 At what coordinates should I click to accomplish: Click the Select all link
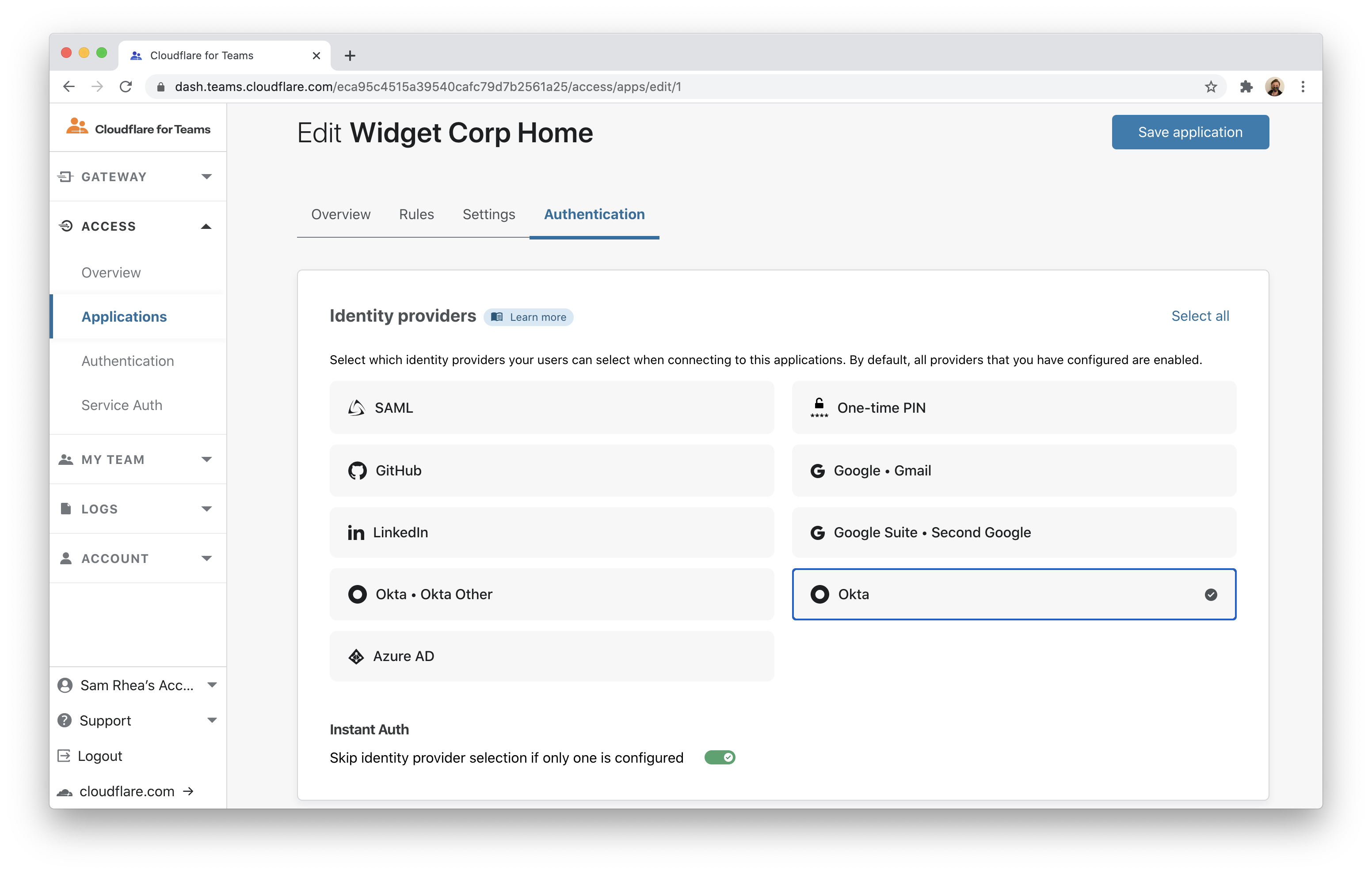click(x=1200, y=316)
